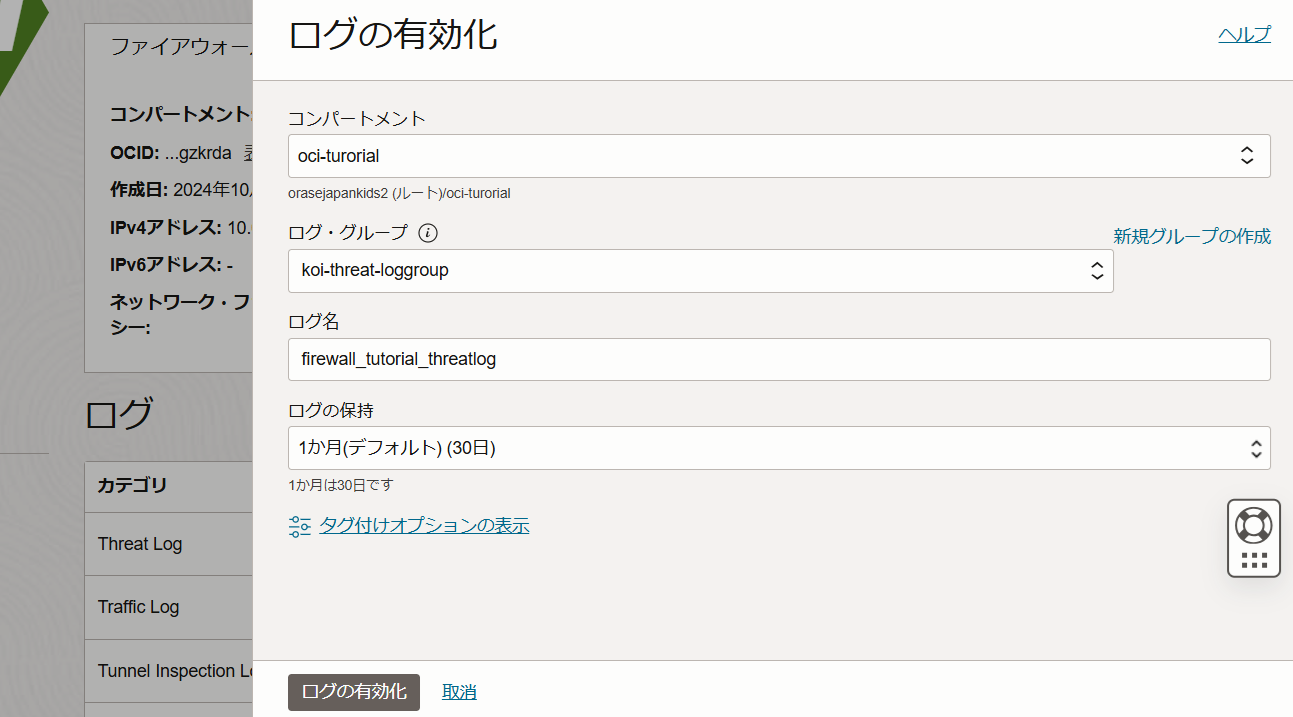
Task: Open the ヘルプ link
Action: 1243,33
